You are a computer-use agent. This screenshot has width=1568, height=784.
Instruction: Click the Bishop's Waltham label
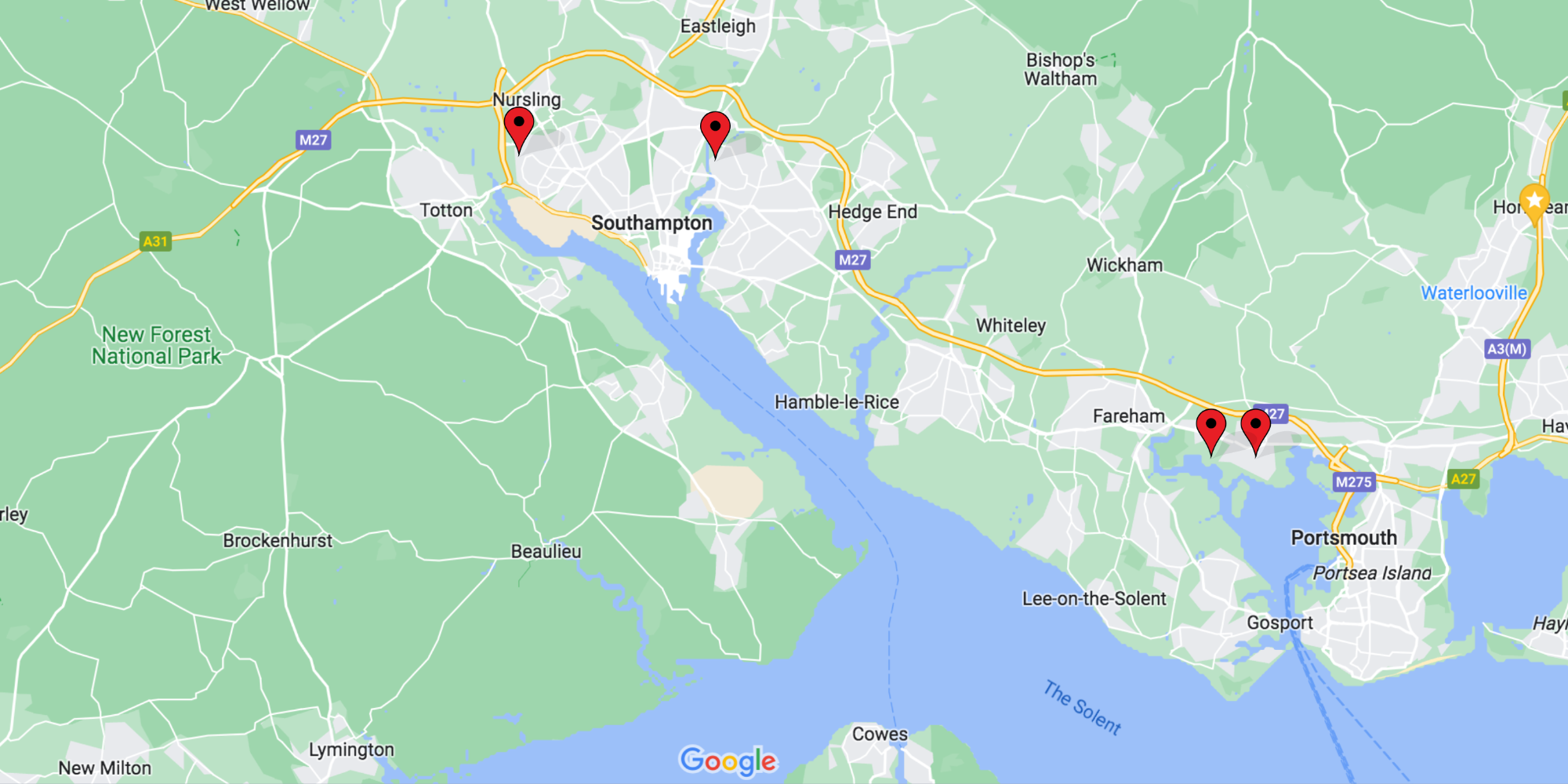pos(1061,69)
